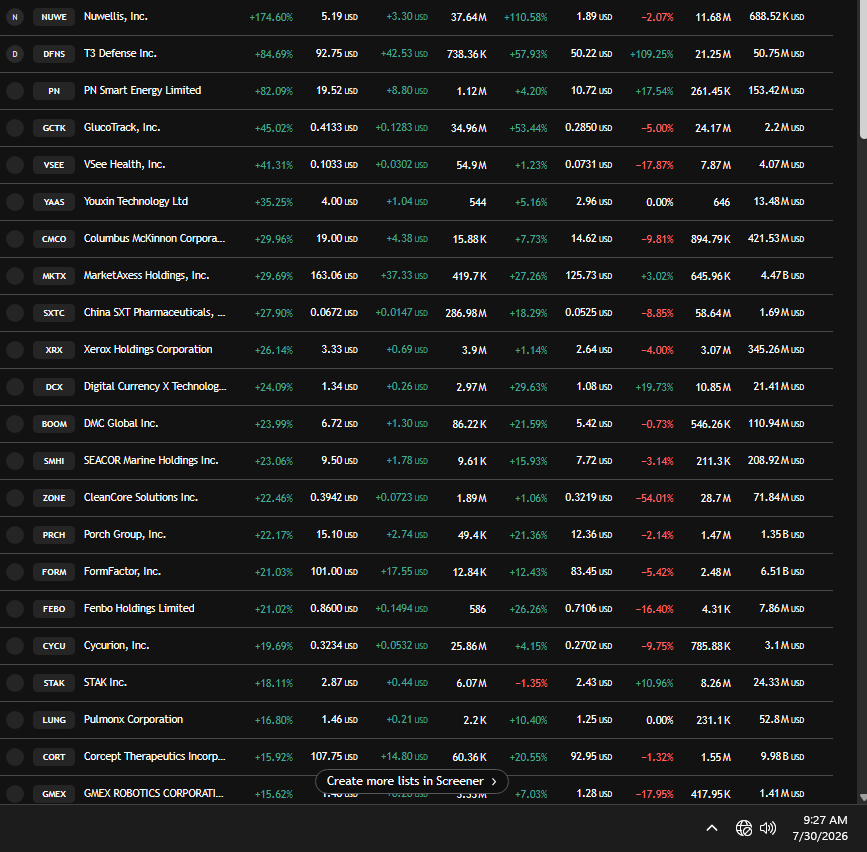Click the FormFactor logo circle
The height and width of the screenshot is (852, 867).
[15, 572]
